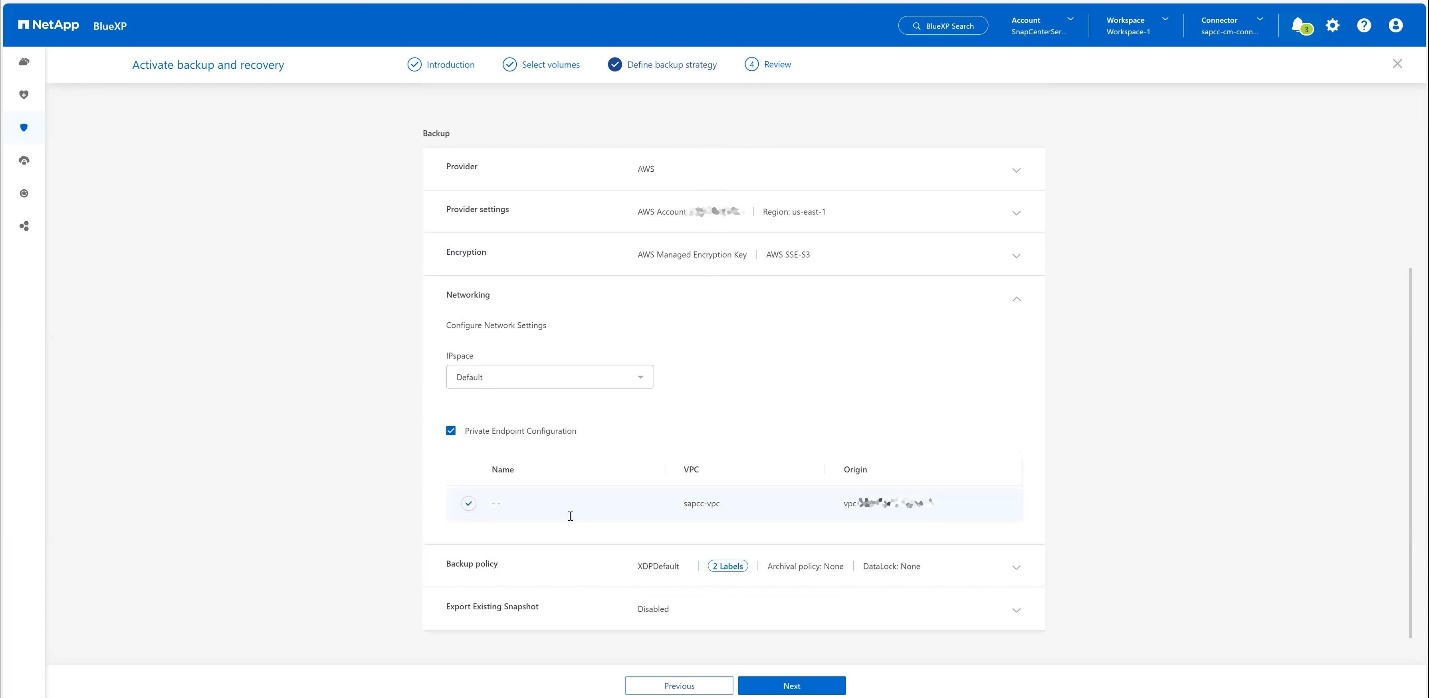Click the shield protection sidebar icon

(24, 128)
